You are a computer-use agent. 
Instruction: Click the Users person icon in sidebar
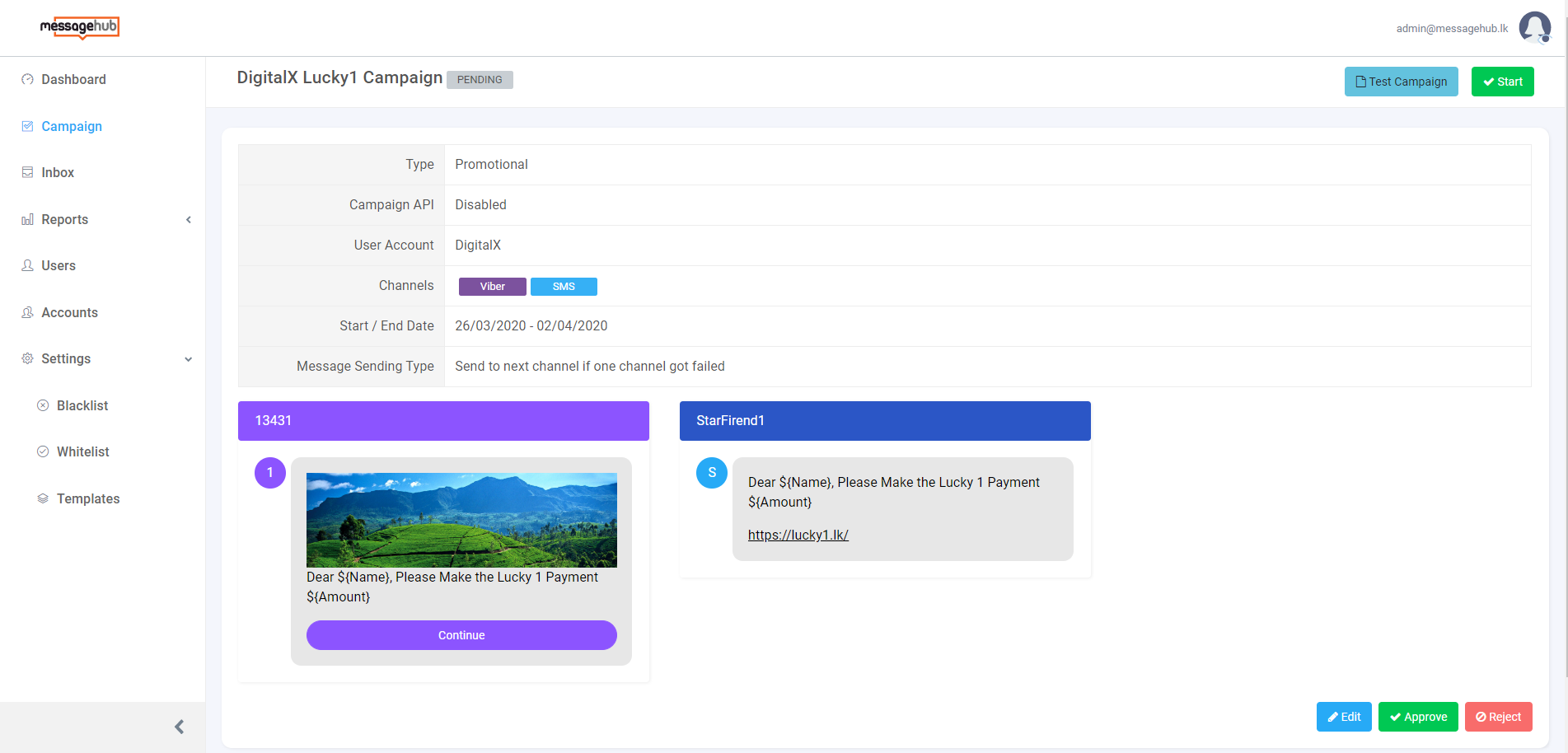(27, 266)
